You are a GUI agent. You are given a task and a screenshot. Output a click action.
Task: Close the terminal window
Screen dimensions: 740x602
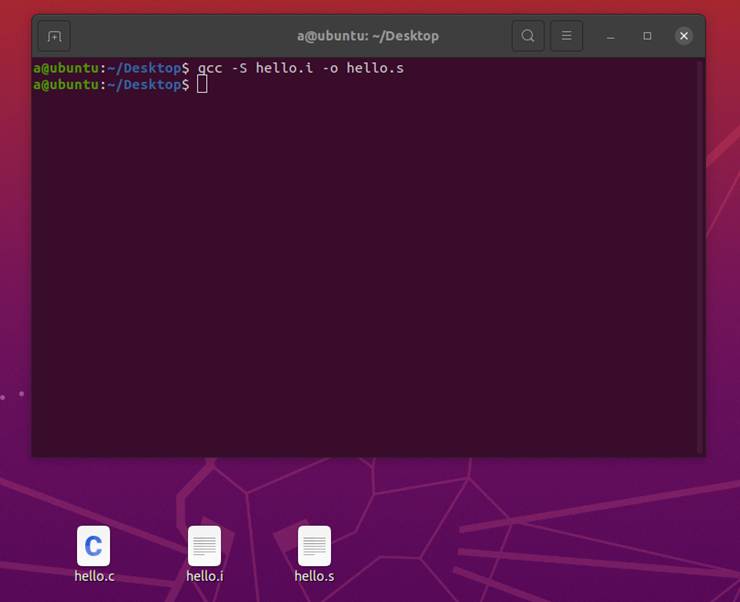(x=683, y=36)
